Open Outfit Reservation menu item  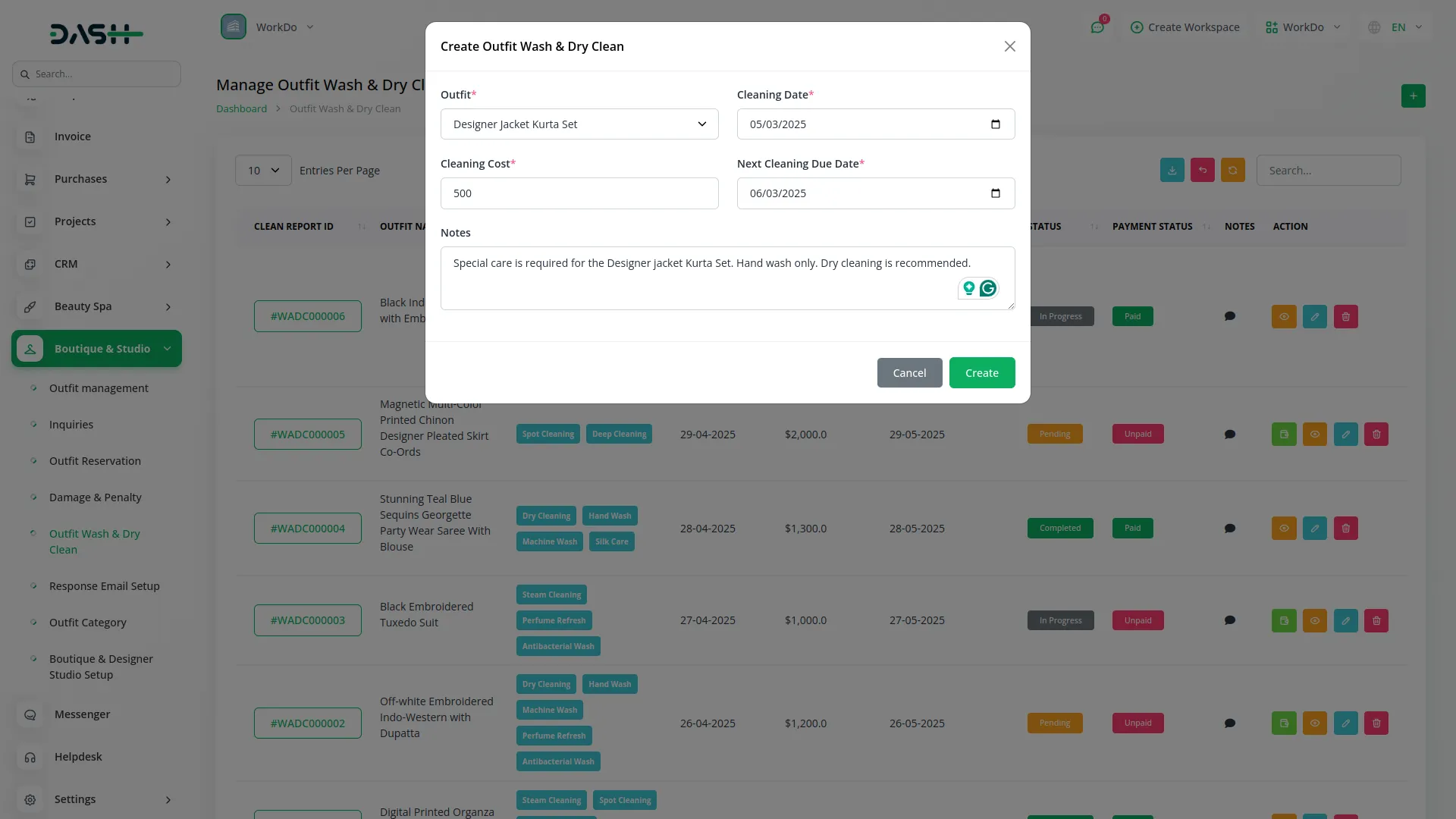click(95, 461)
